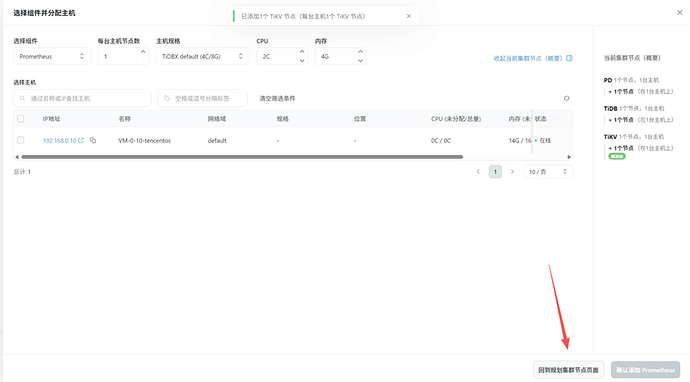Dismiss the TiKV node added notification
The image size is (690, 382).
(409, 16)
